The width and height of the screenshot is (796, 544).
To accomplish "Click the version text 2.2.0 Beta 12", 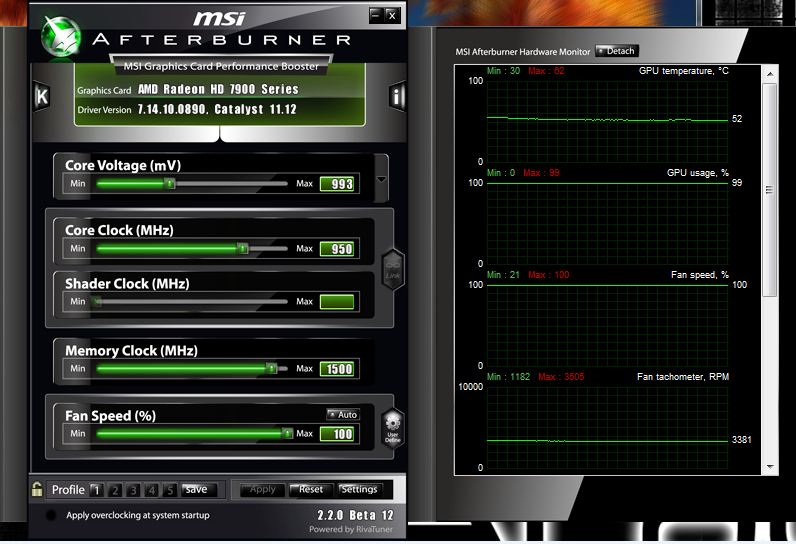I will point(355,515).
